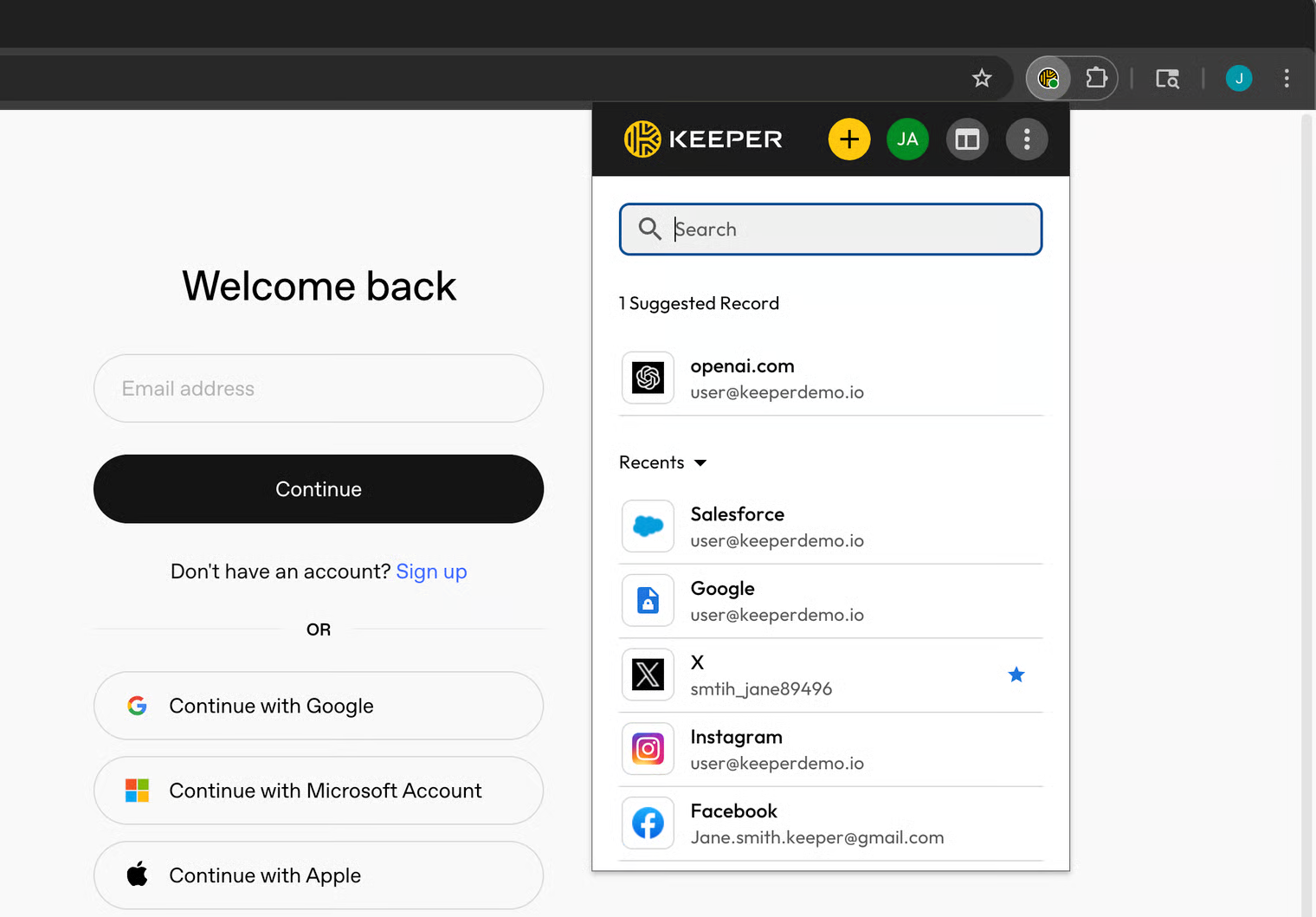Image resolution: width=1316 pixels, height=917 pixels.
Task: Open the browser Extensions puzzle icon
Action: (x=1096, y=79)
